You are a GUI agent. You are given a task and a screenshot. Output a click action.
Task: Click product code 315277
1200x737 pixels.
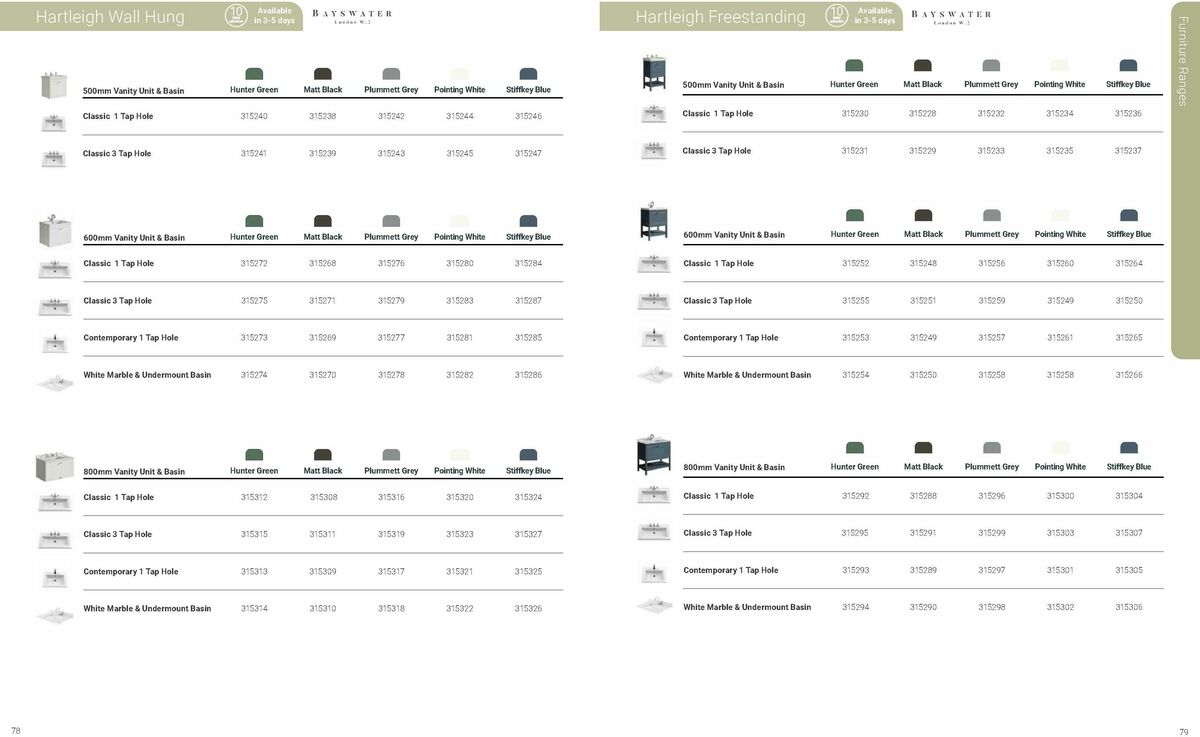391,338
